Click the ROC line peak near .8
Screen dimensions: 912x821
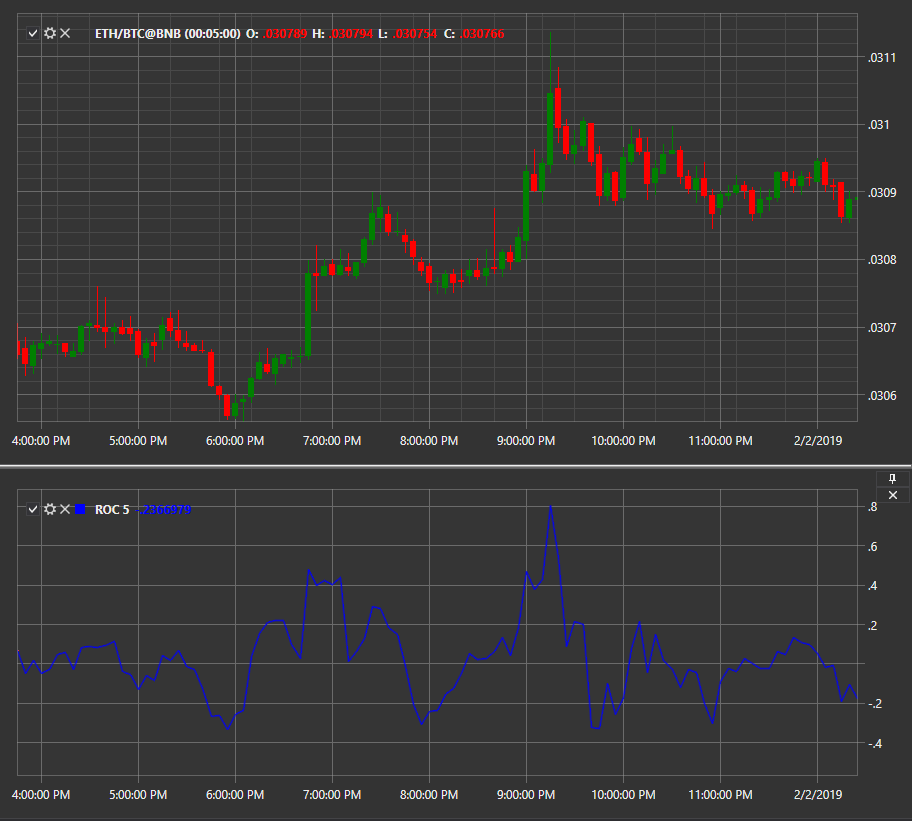pos(550,507)
